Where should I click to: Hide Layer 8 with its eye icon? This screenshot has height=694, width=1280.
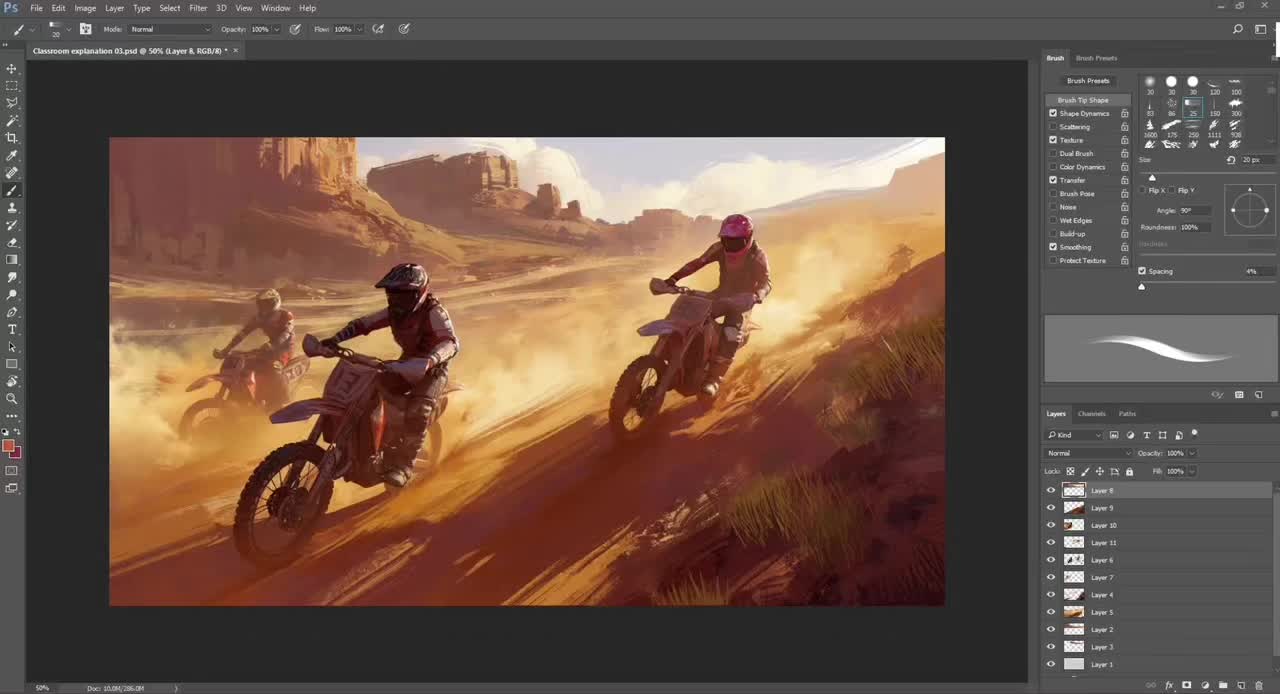1050,491
